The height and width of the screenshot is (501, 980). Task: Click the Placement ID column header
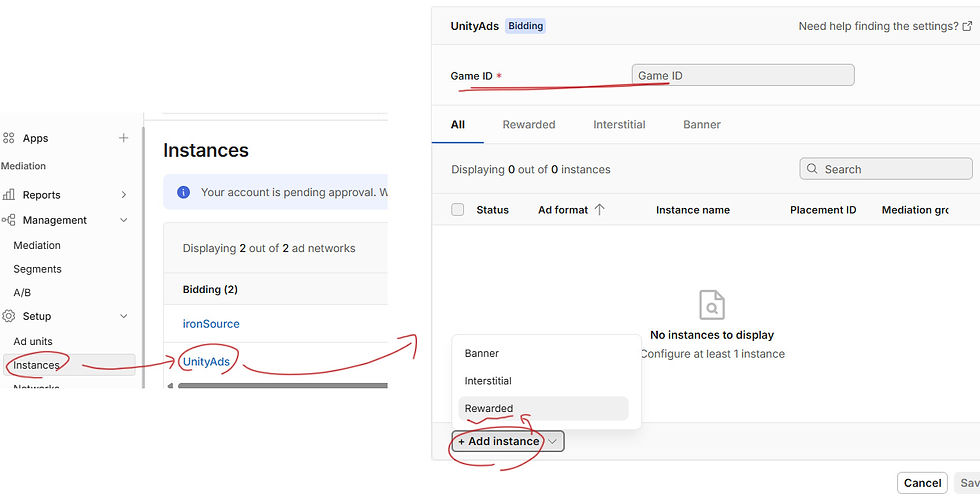tap(823, 210)
